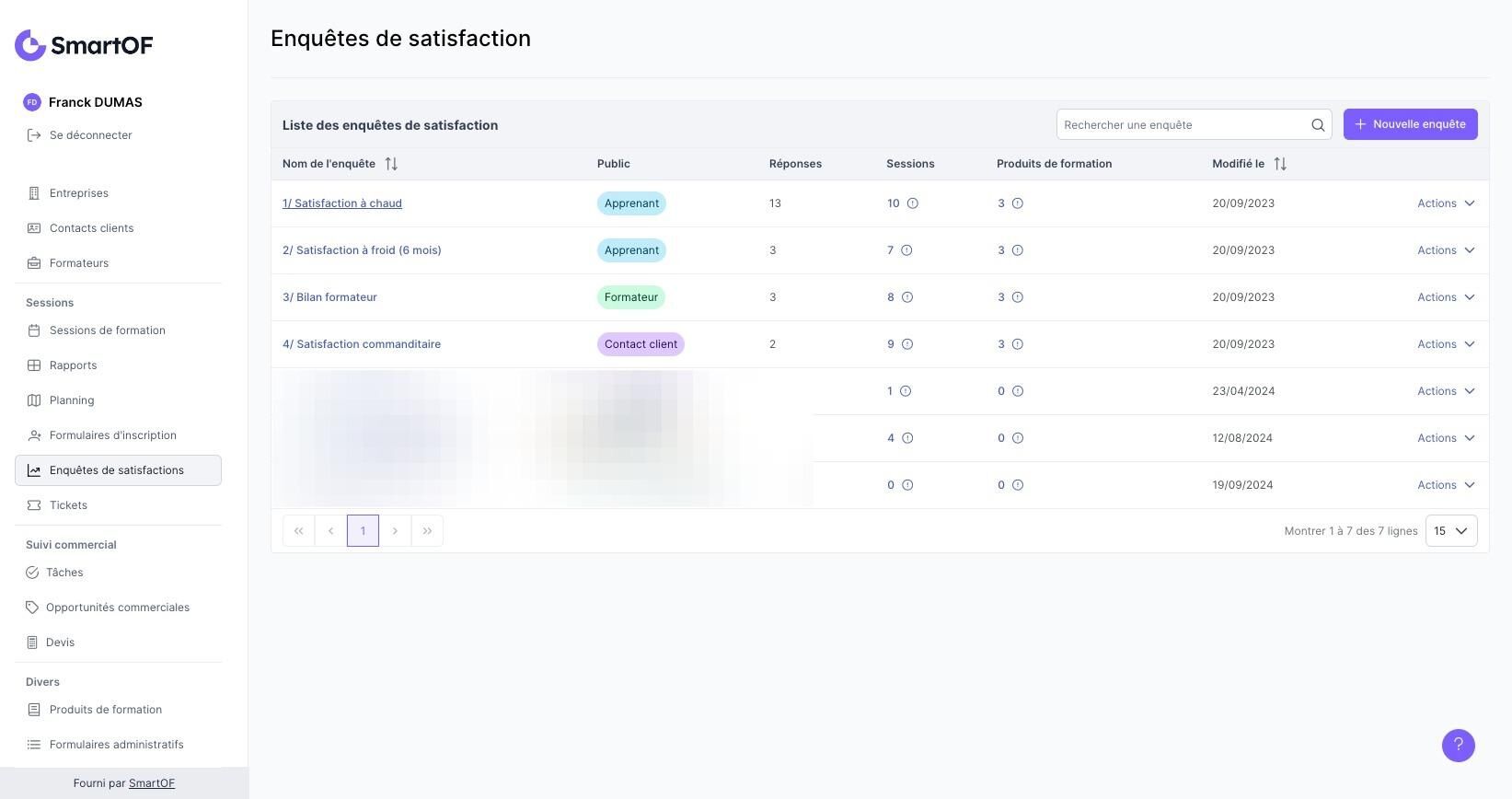Open Actions menu for Bilan formateur
The height and width of the screenshot is (799, 1512).
1446,297
